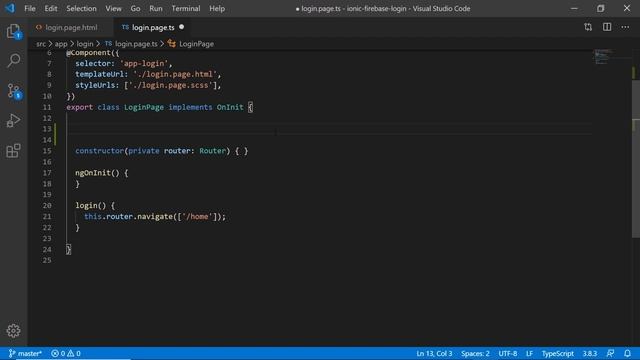Click 'ngOnInit()' method name

[x=97, y=173]
